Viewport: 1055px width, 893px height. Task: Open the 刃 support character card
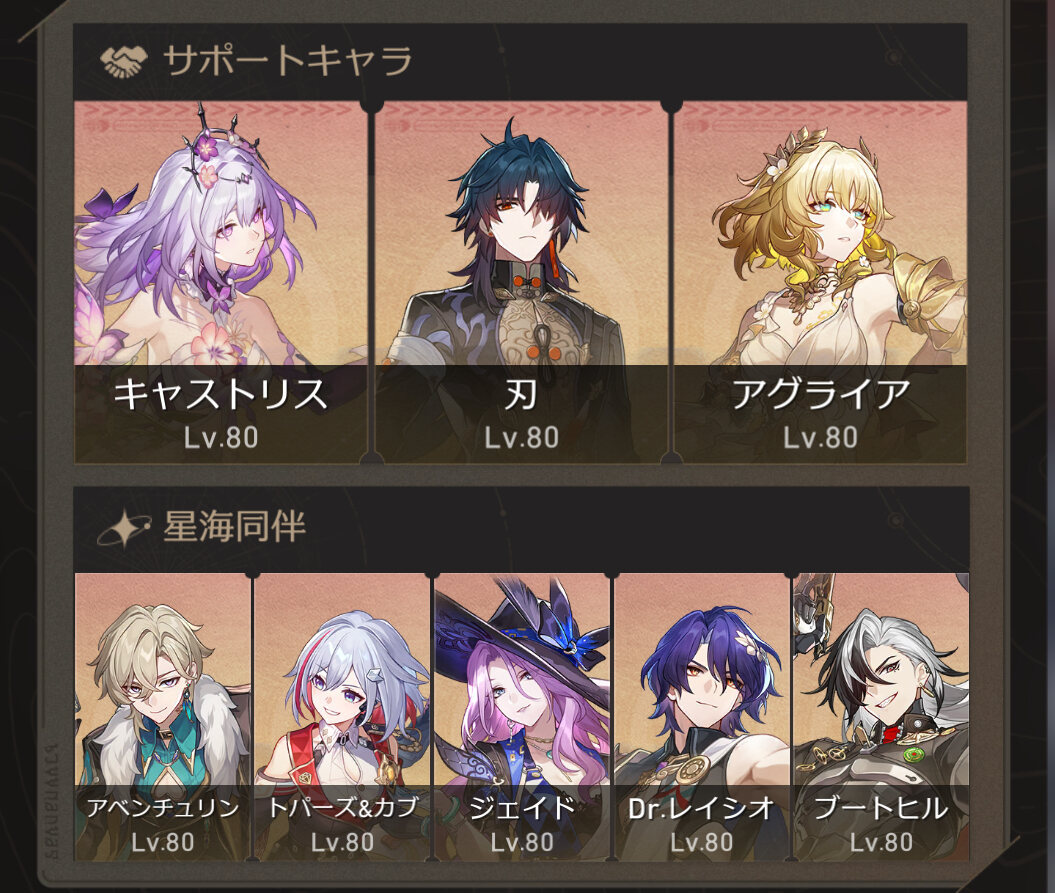(521, 283)
